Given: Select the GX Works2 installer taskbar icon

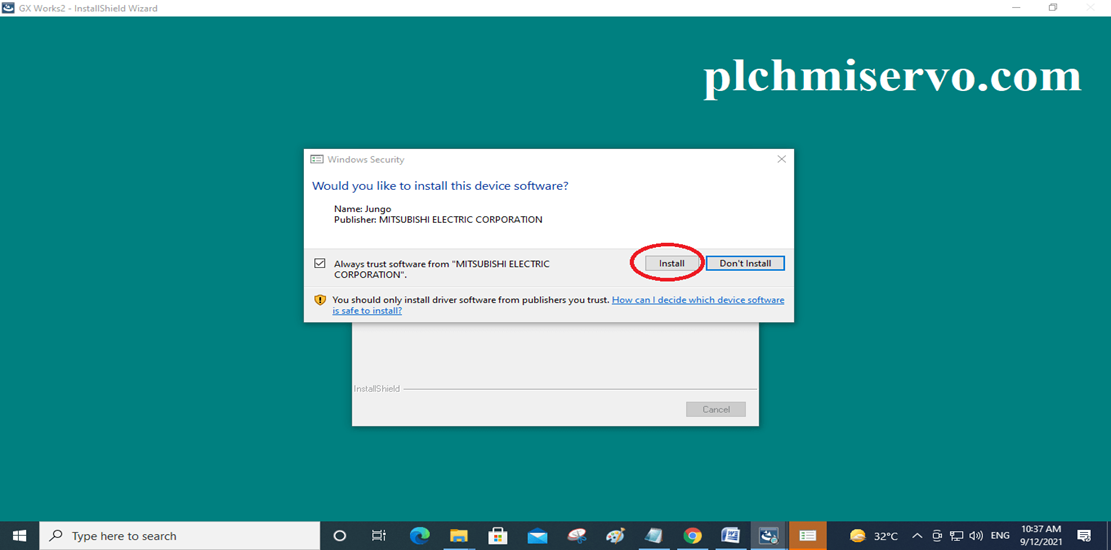Looking at the screenshot, I should tap(769, 536).
